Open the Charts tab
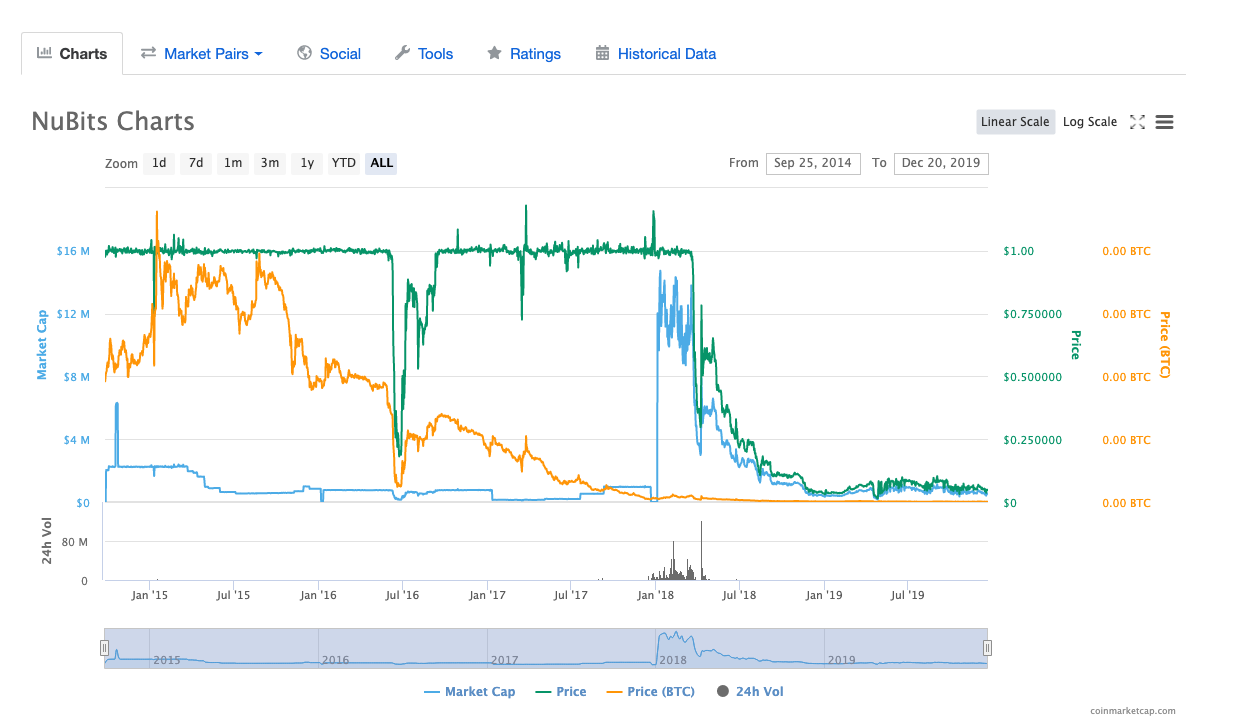The width and height of the screenshot is (1238, 716). pos(72,54)
